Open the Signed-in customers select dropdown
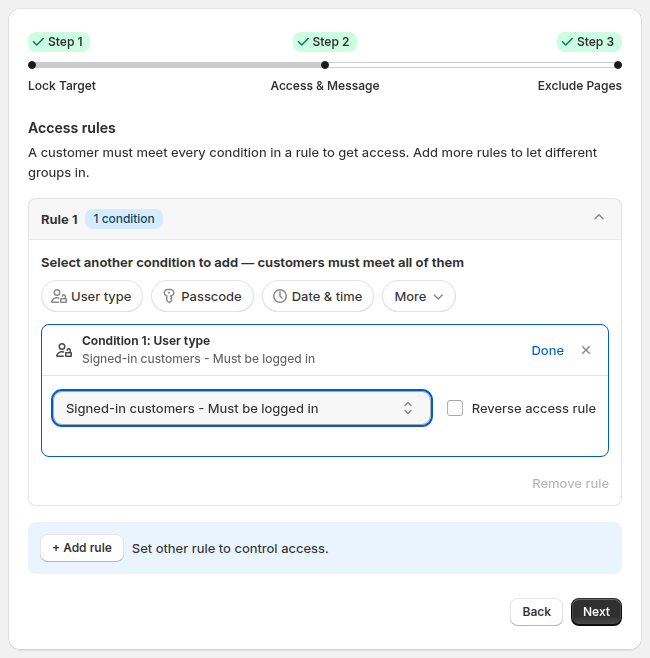Image resolution: width=650 pixels, height=658 pixels. pyautogui.click(x=242, y=408)
